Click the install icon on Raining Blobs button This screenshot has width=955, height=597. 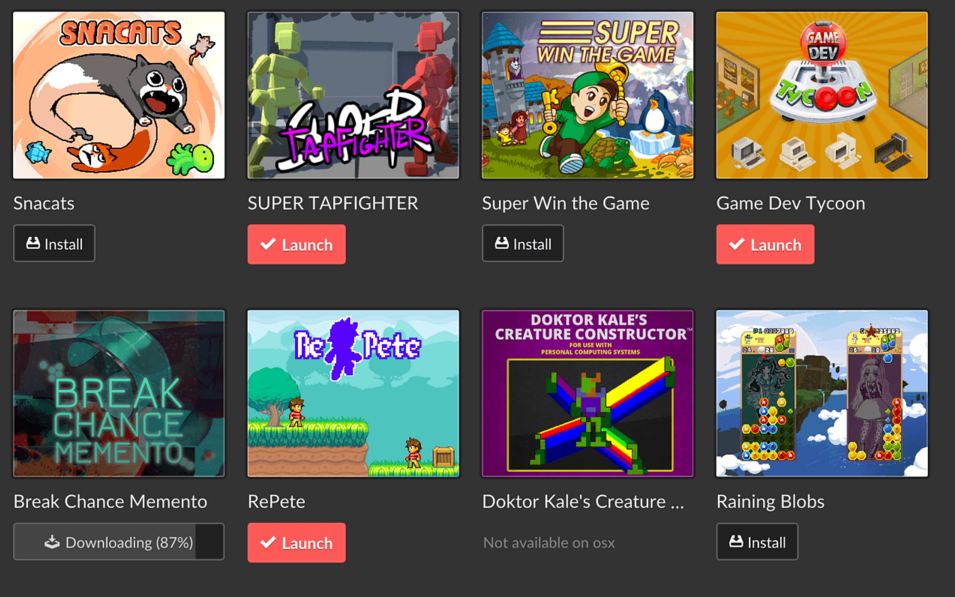pos(736,541)
